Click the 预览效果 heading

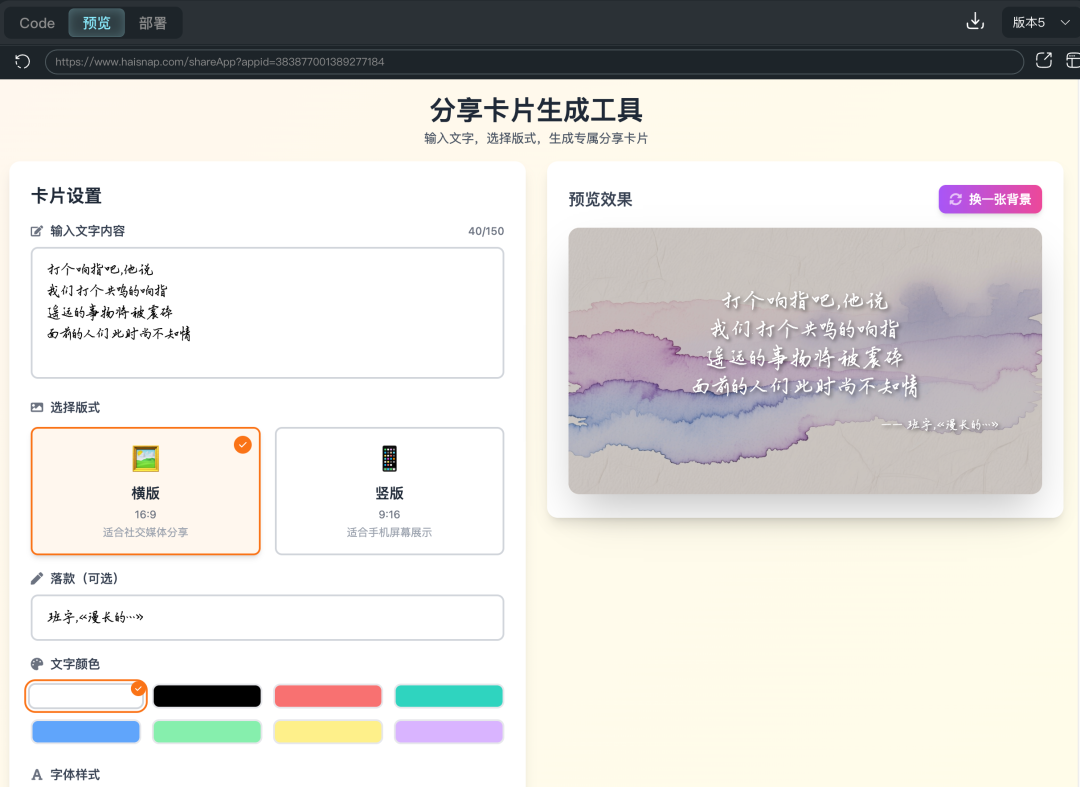600,200
